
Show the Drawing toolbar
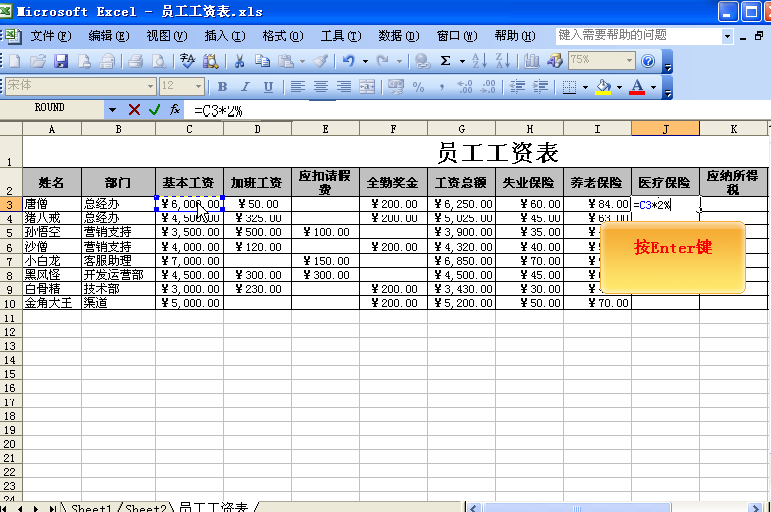(555, 61)
